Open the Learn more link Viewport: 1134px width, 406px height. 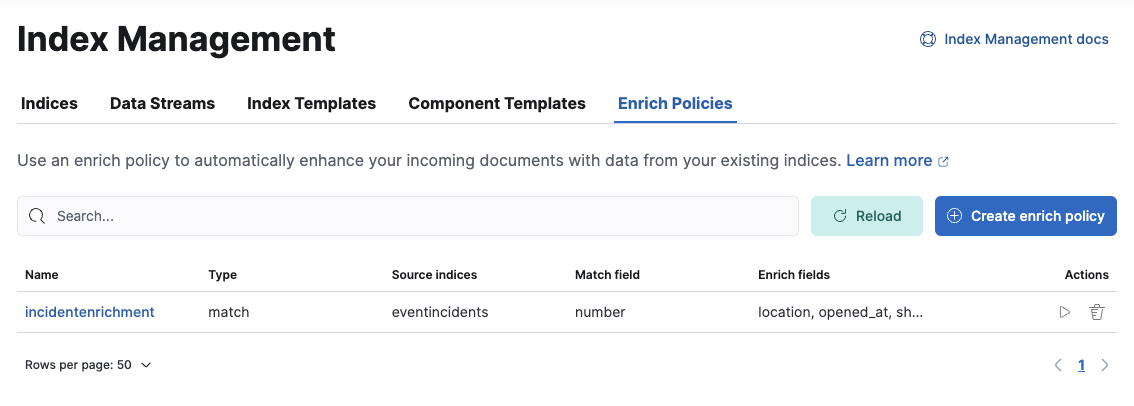888,160
